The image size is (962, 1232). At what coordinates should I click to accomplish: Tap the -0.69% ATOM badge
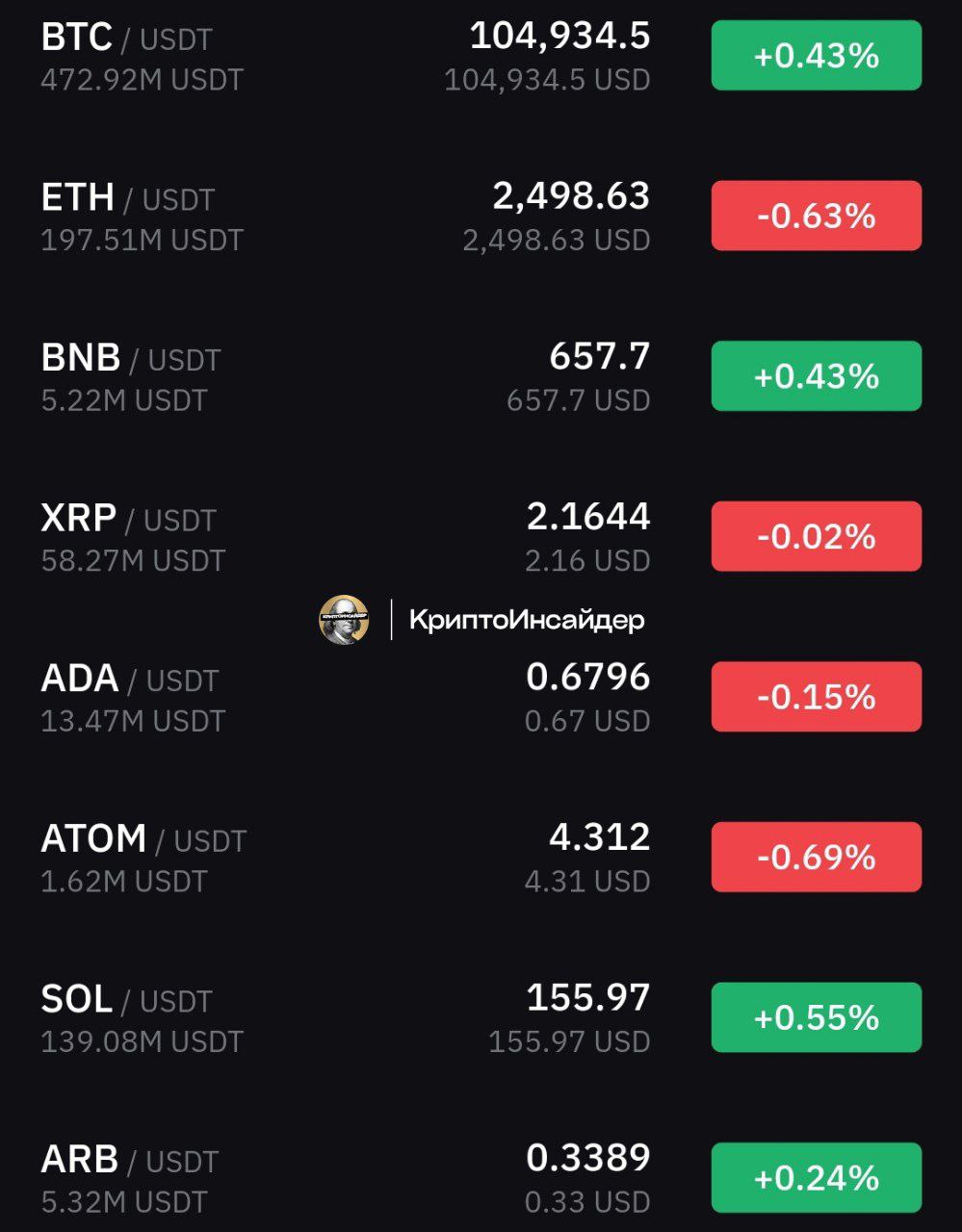817,857
